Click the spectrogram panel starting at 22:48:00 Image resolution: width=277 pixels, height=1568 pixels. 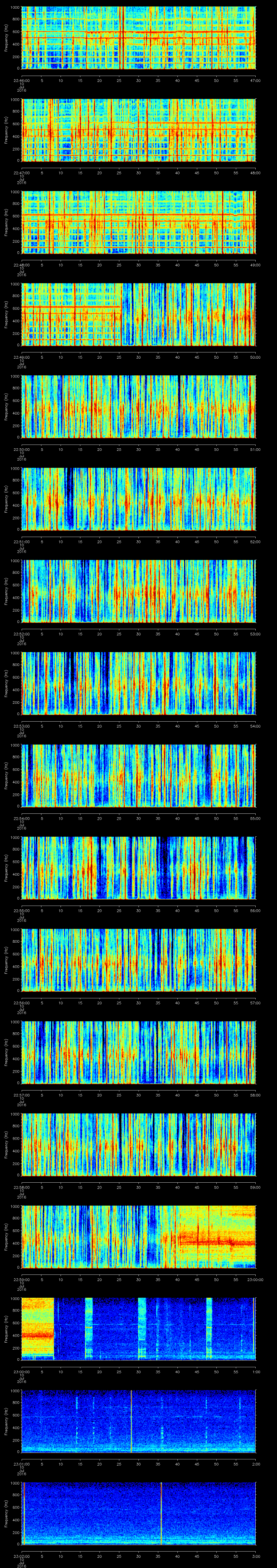pos(139,222)
